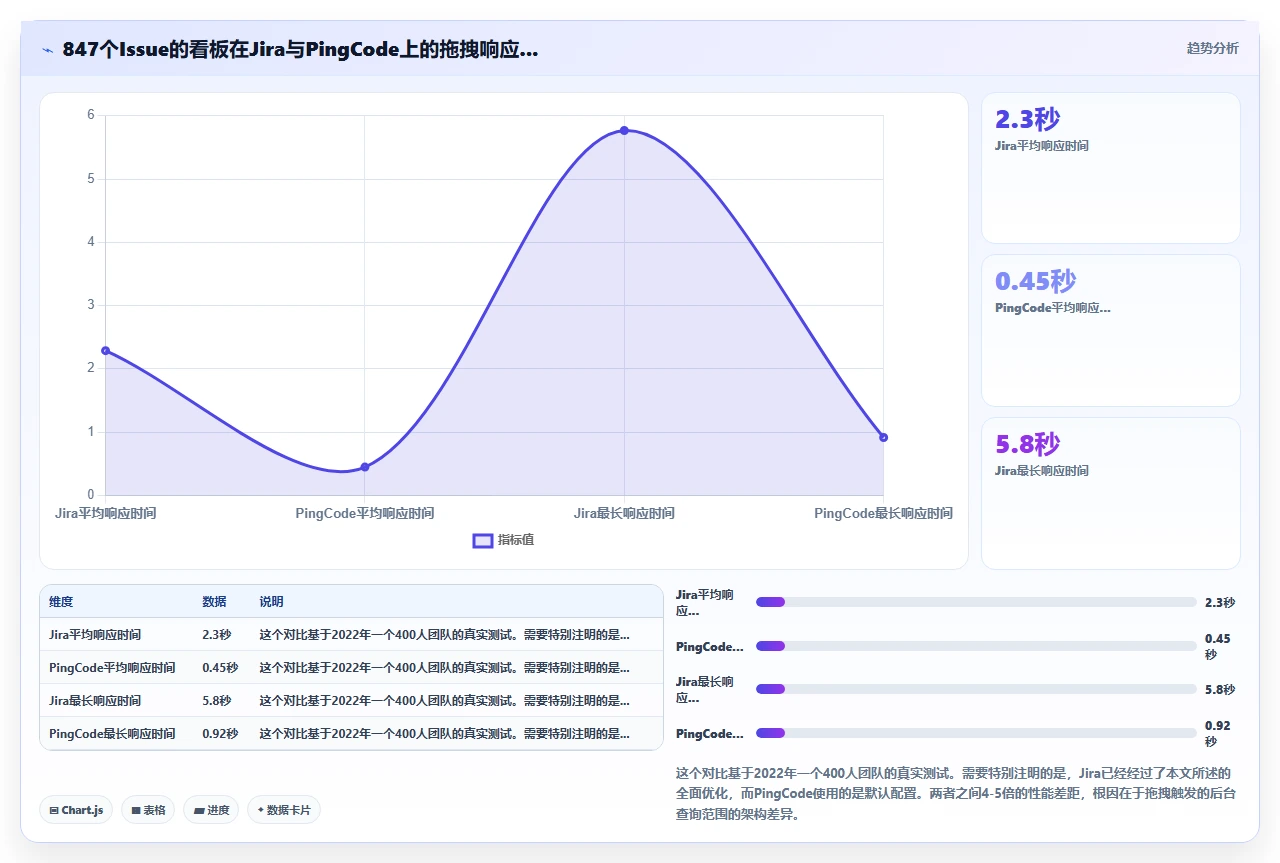Toggle the 指标值 legend item under the chart
The width and height of the screenshot is (1280, 863).
(x=503, y=540)
